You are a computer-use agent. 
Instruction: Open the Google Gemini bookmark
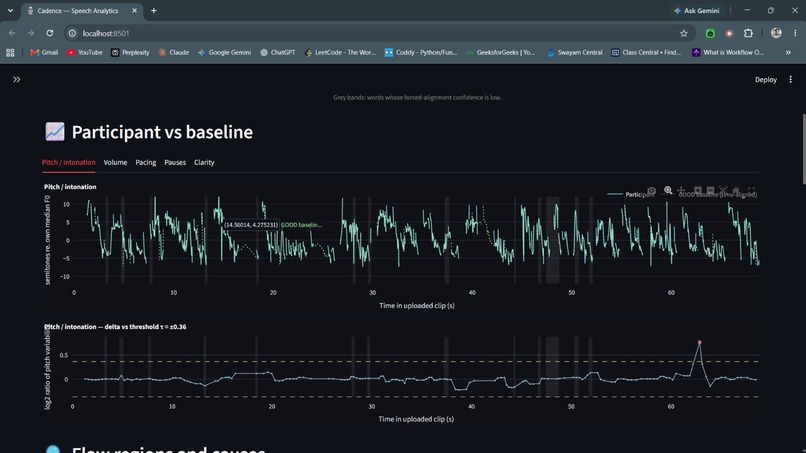pos(224,52)
